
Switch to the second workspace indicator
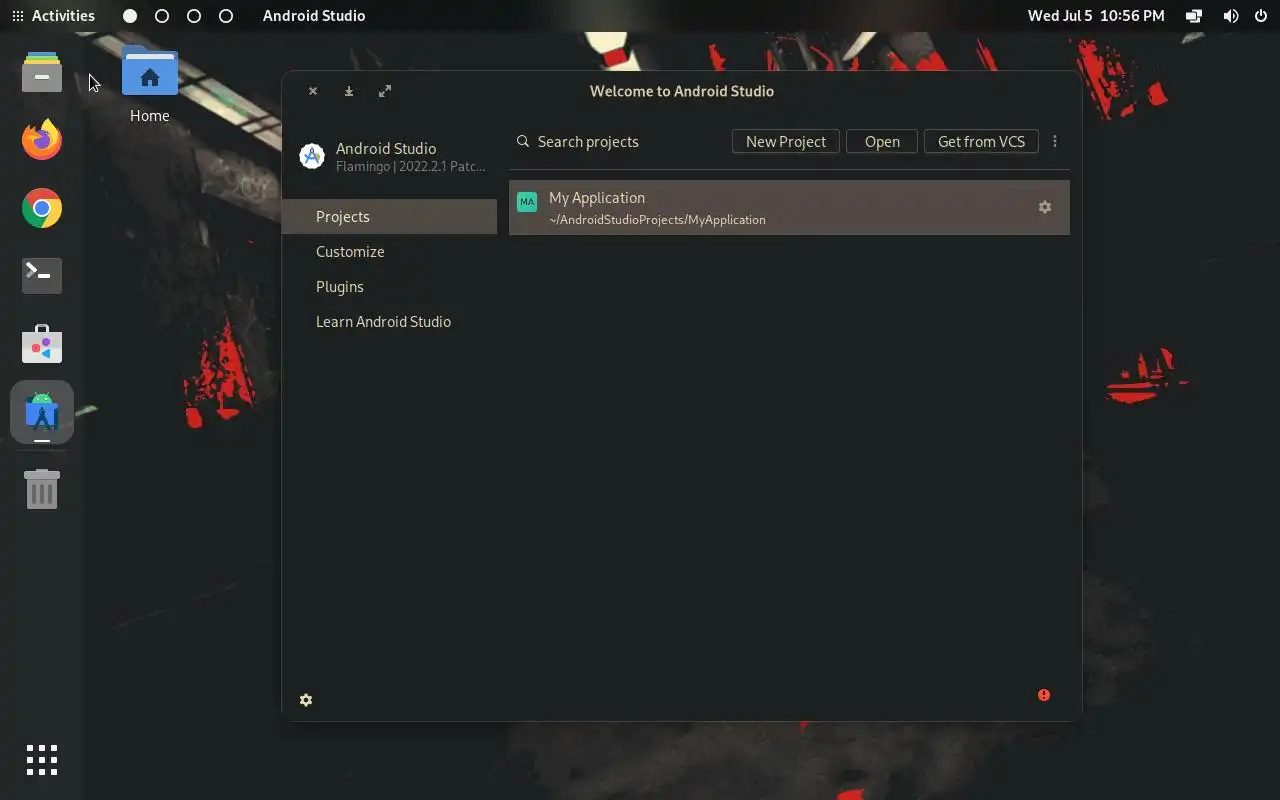pyautogui.click(x=162, y=16)
